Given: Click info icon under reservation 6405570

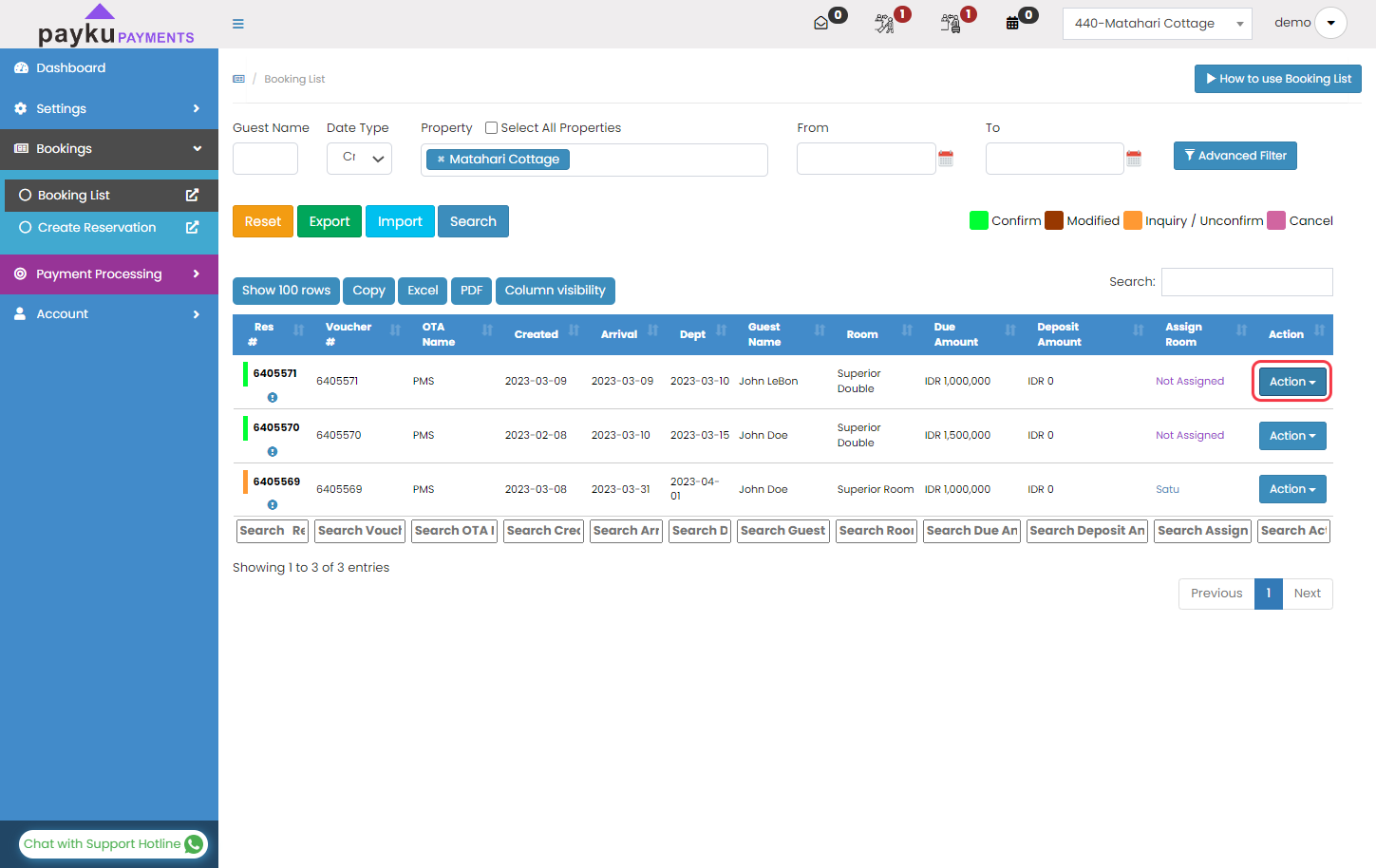Looking at the screenshot, I should pos(273,452).
